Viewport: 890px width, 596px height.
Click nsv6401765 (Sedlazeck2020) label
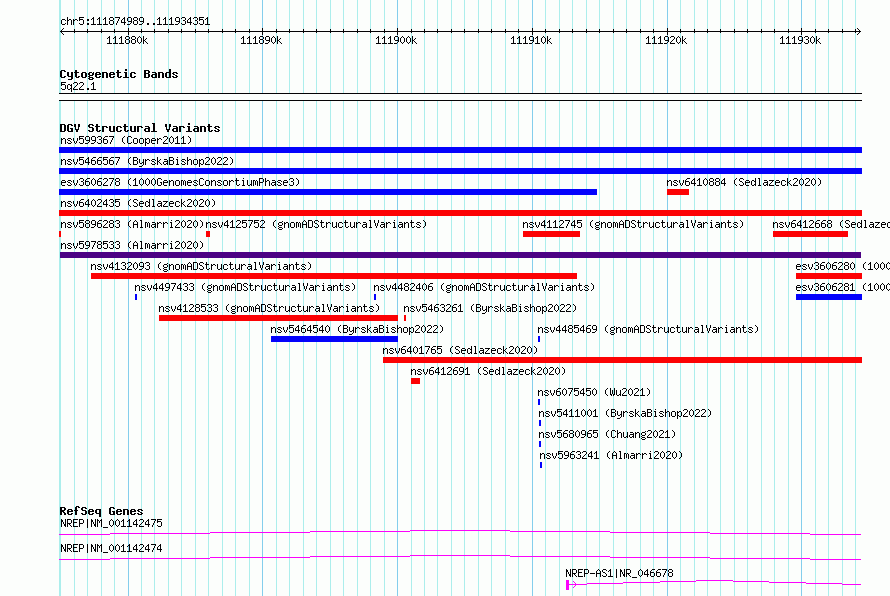point(460,350)
